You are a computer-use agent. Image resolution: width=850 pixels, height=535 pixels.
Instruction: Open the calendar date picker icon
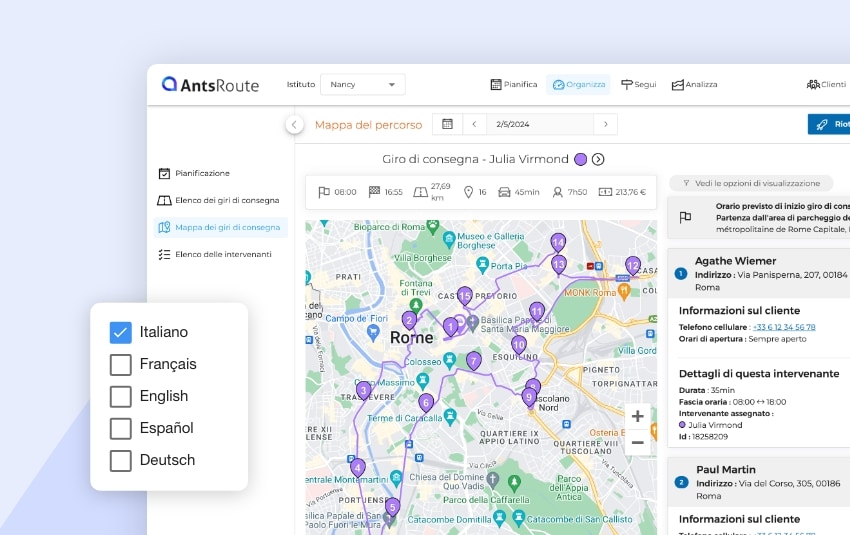click(x=447, y=124)
